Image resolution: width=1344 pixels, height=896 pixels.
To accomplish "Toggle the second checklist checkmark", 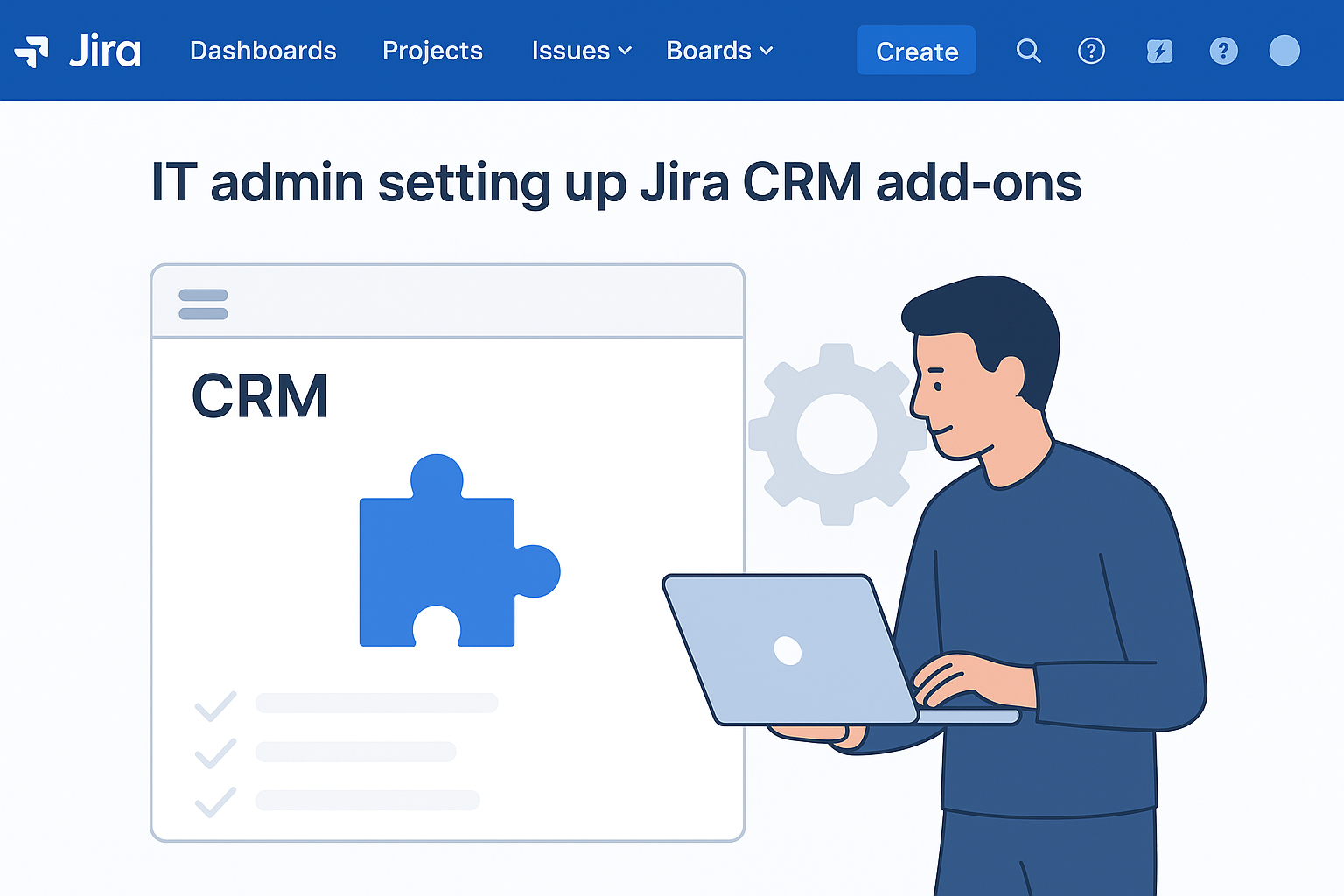I will coord(215,752).
